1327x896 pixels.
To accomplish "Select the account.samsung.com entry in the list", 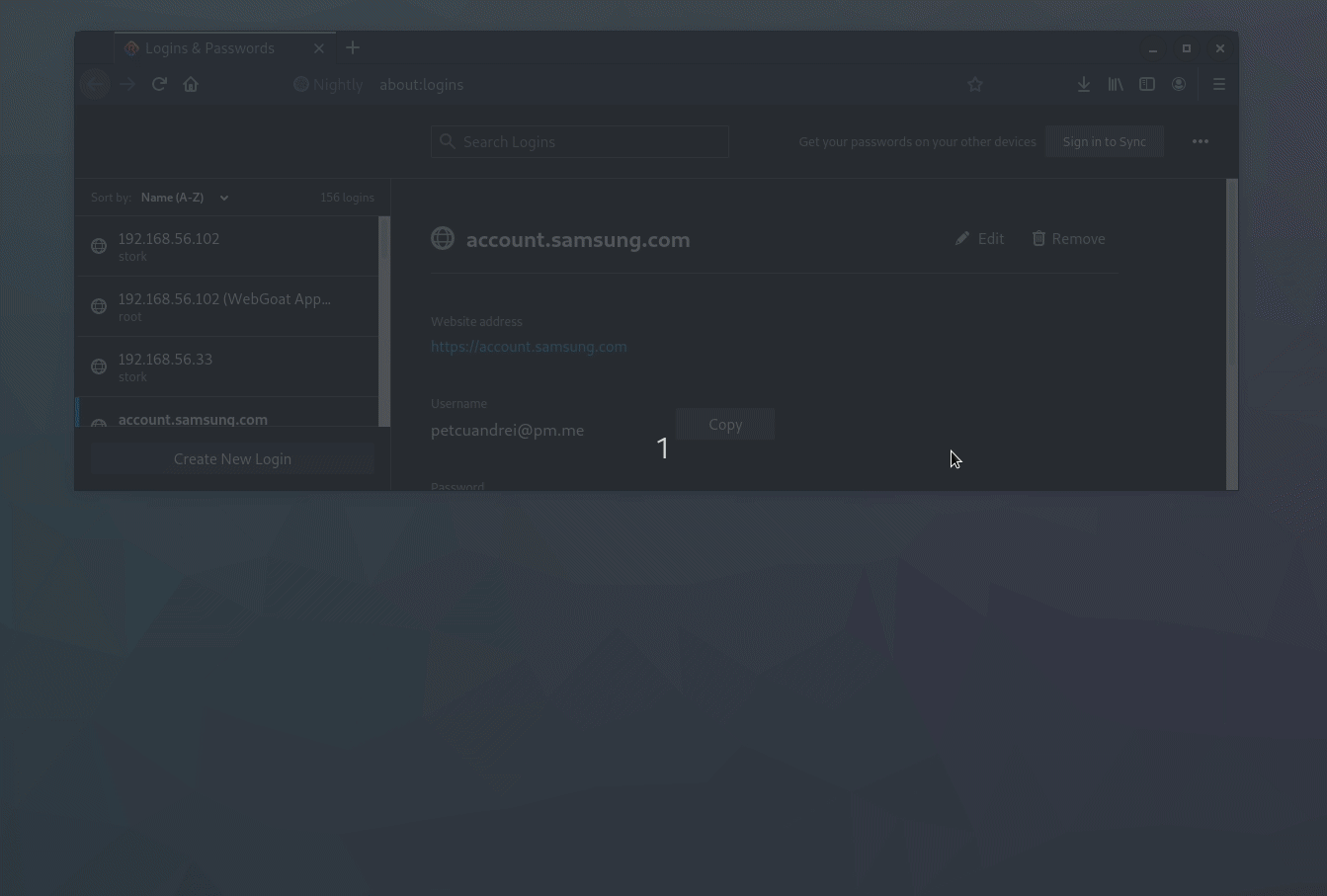I will pyautogui.click(x=227, y=413).
